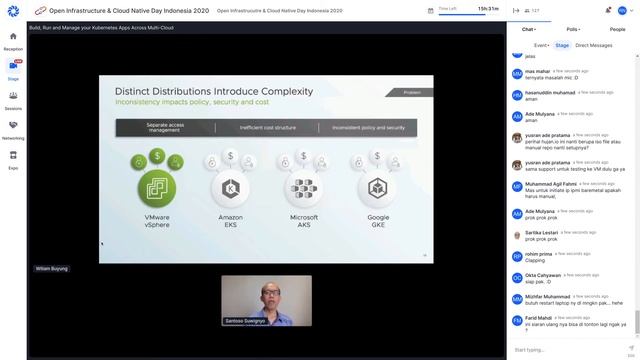This screenshot has height=360, width=640.
Task: Click the 'ternyata masalah mic :D' message
Action: pyautogui.click(x=551, y=78)
